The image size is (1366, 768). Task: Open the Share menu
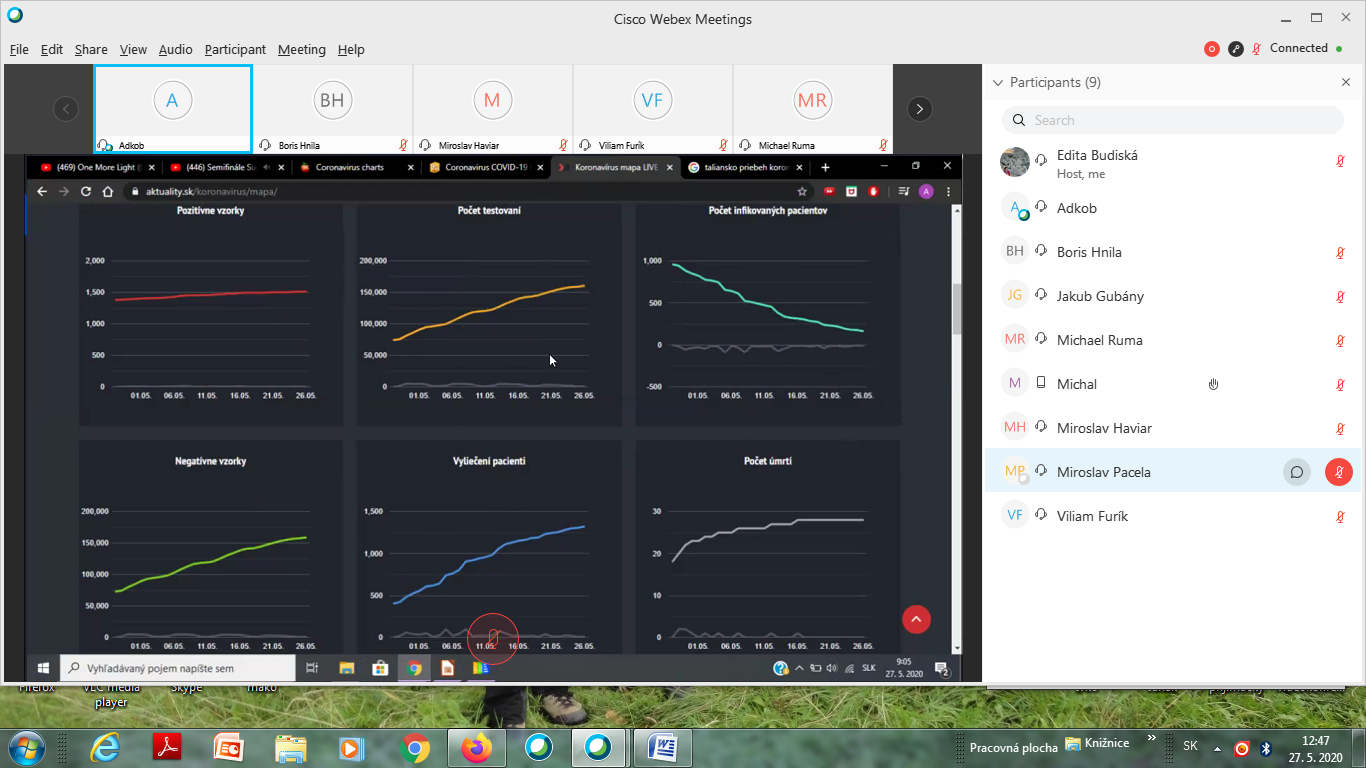[91, 49]
